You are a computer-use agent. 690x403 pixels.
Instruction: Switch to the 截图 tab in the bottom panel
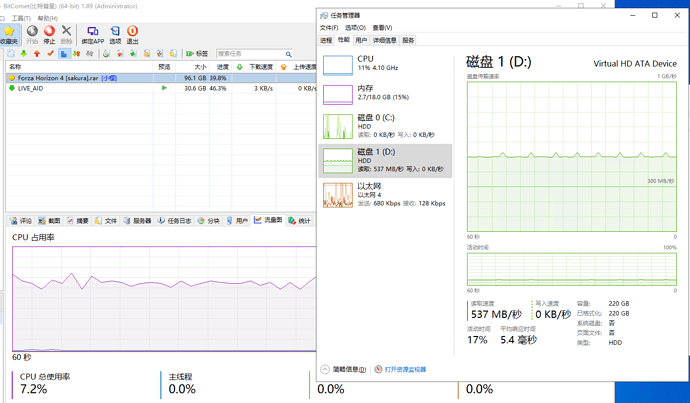pos(49,220)
